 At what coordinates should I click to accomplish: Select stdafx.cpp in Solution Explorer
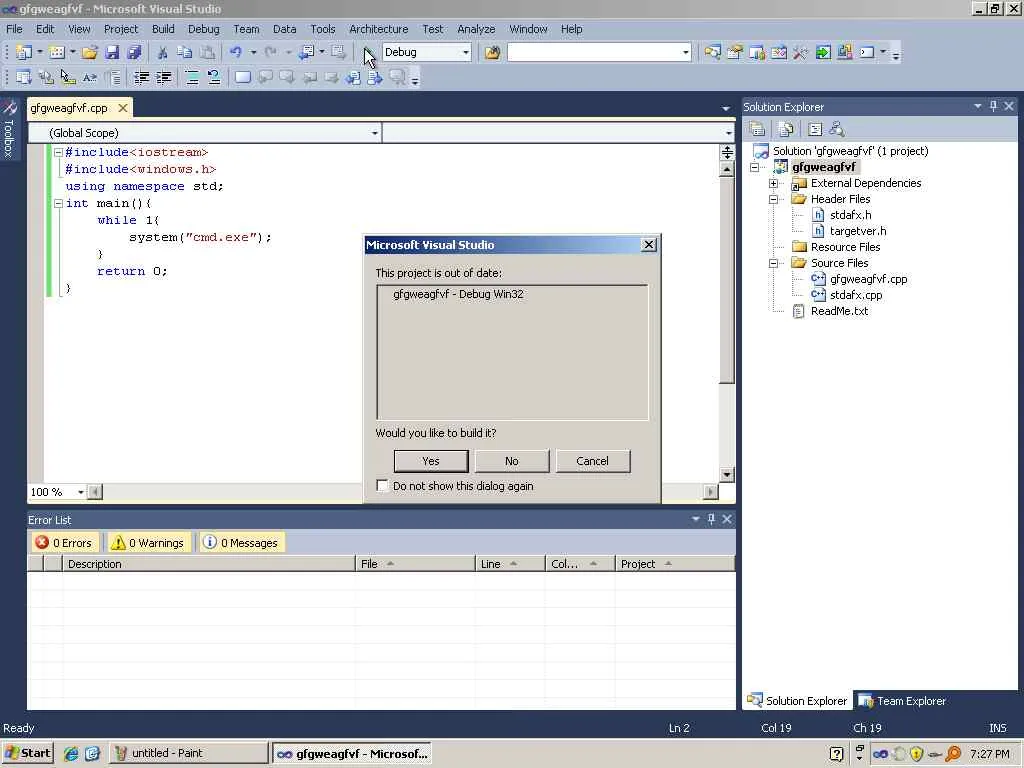tap(856, 295)
